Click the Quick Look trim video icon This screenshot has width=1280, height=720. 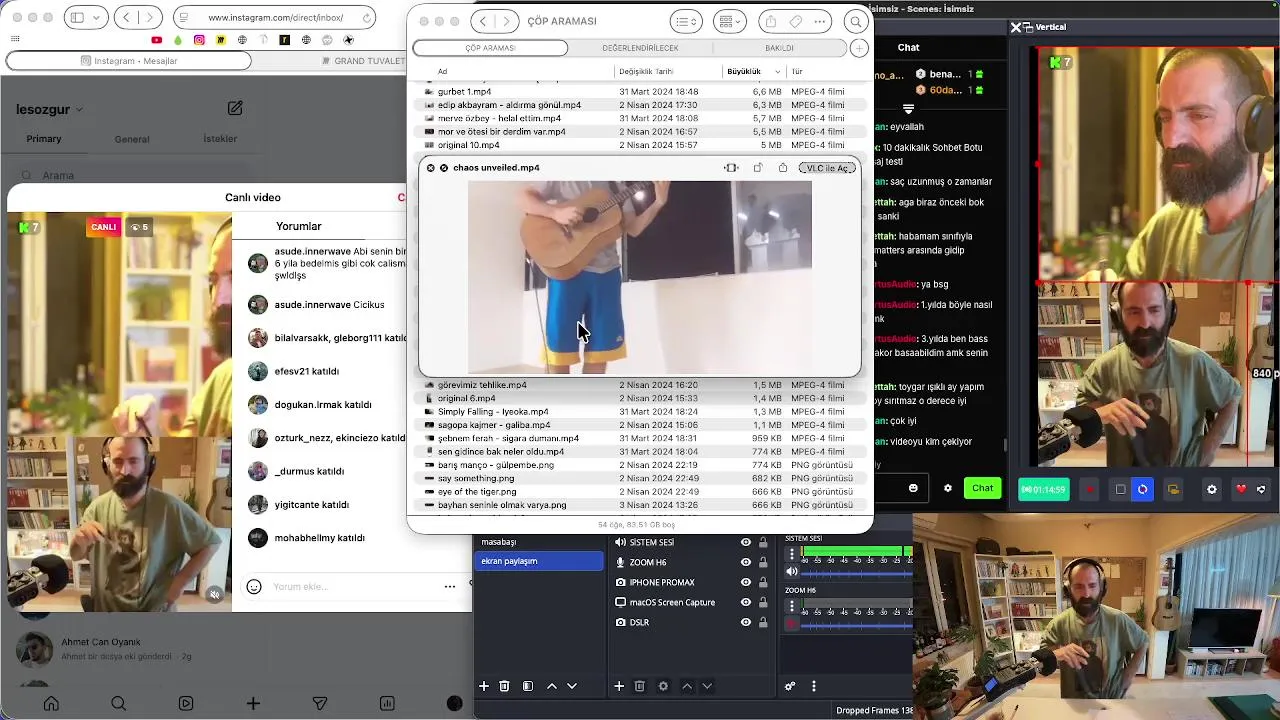click(x=731, y=168)
